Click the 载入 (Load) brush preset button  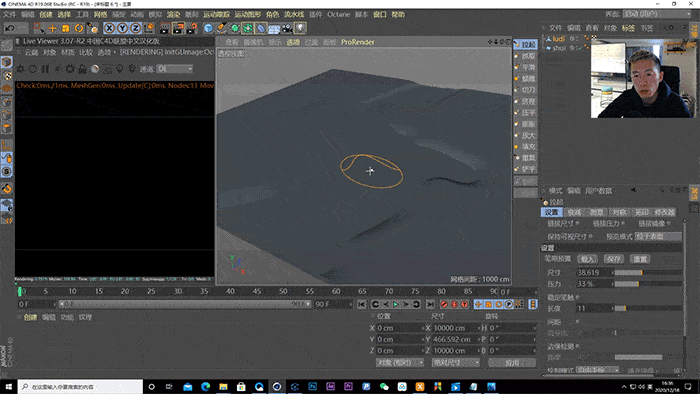point(588,259)
